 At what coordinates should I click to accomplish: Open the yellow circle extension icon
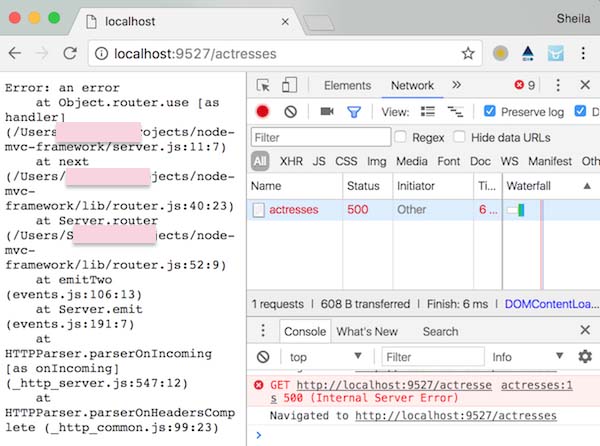(x=501, y=53)
